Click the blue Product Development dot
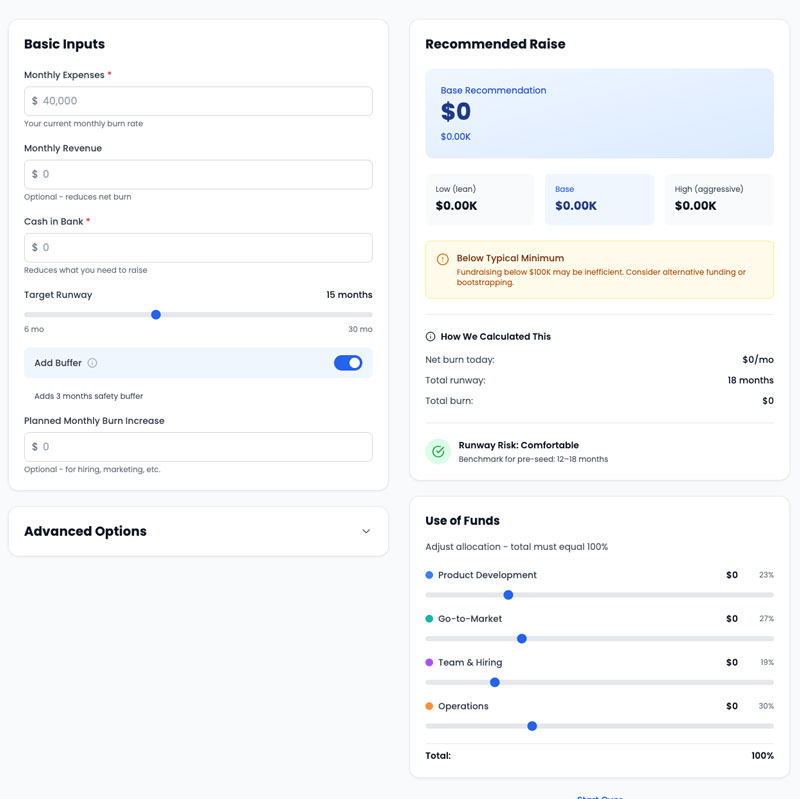The width and height of the screenshot is (800, 799). [429, 575]
